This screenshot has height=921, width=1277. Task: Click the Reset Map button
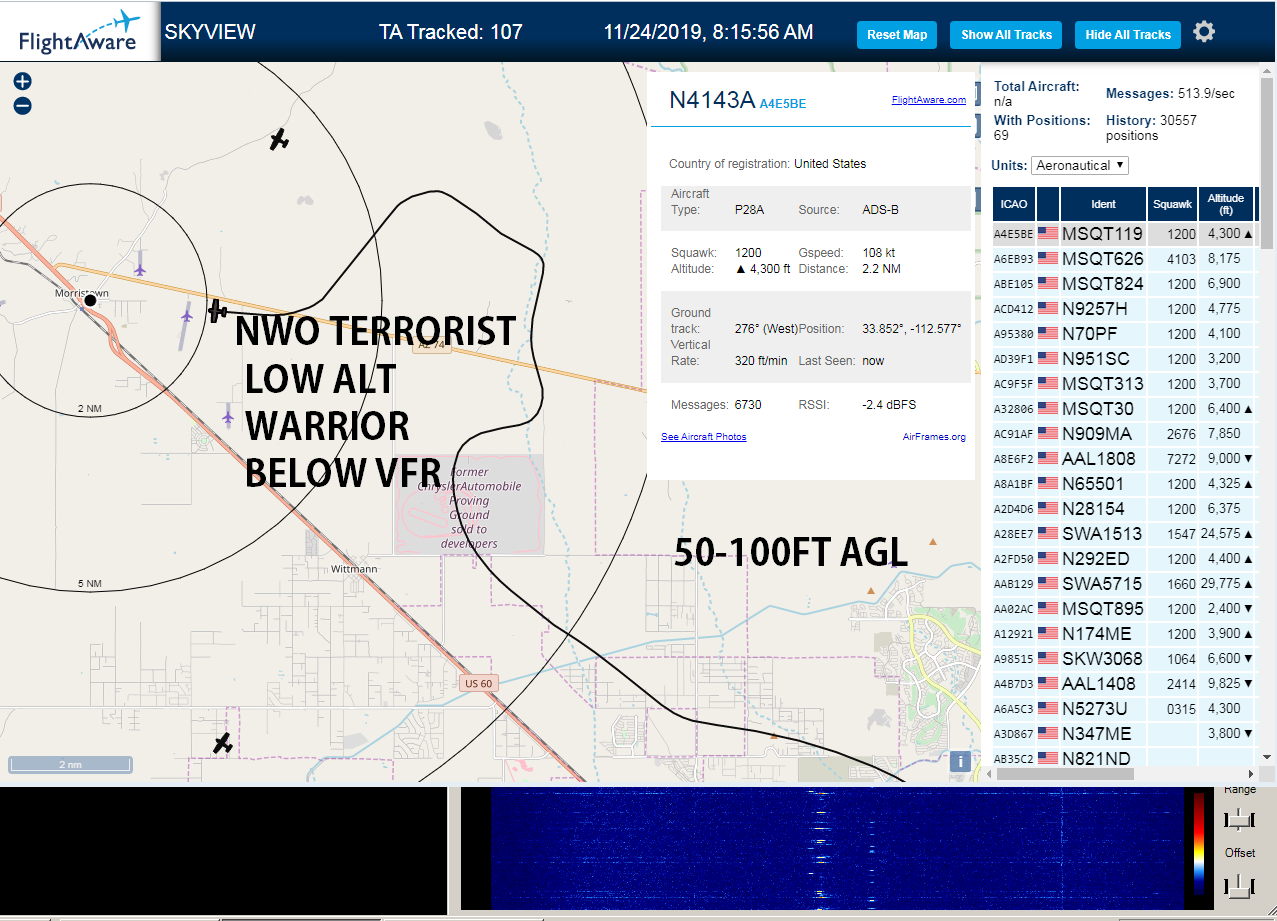point(897,35)
